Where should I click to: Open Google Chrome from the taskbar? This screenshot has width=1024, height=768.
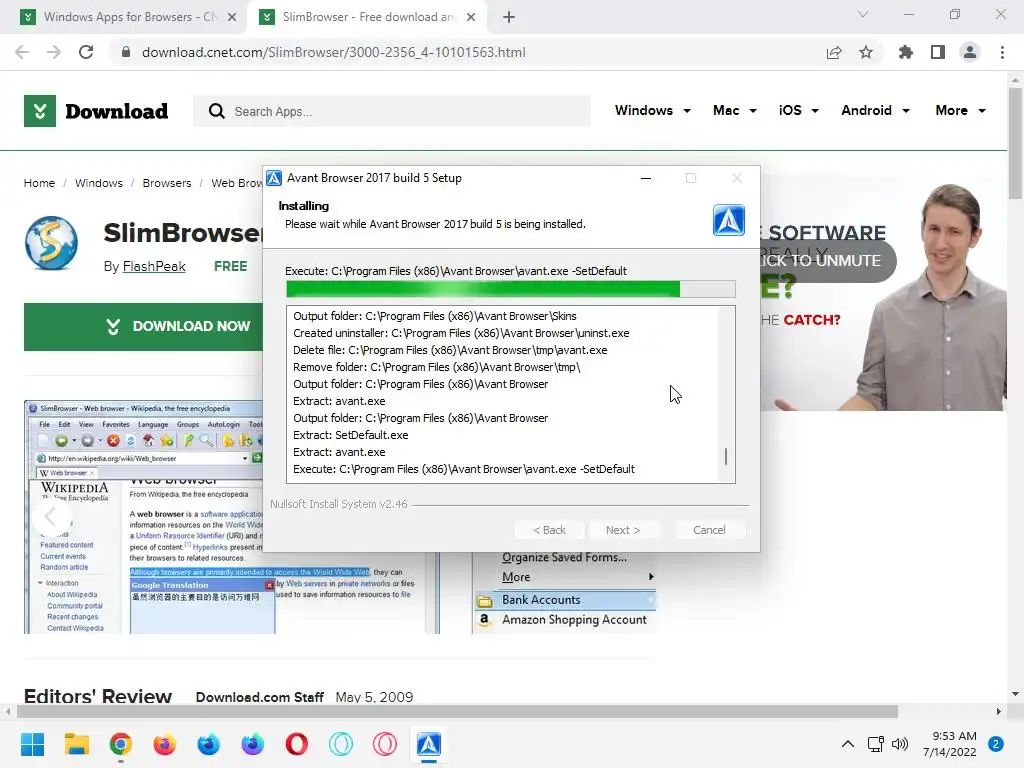[x=121, y=744]
